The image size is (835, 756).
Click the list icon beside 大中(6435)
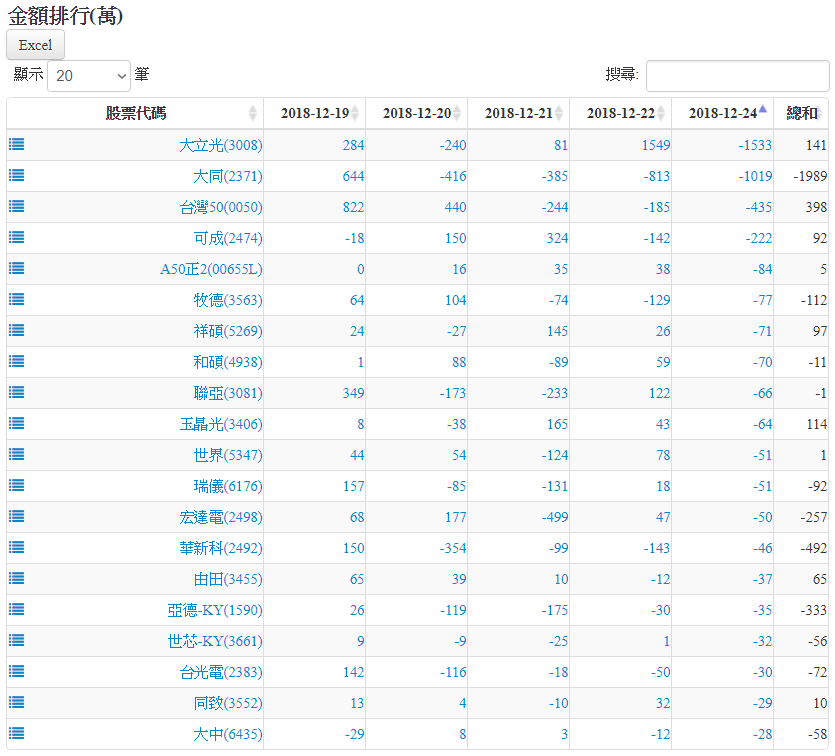[x=16, y=733]
